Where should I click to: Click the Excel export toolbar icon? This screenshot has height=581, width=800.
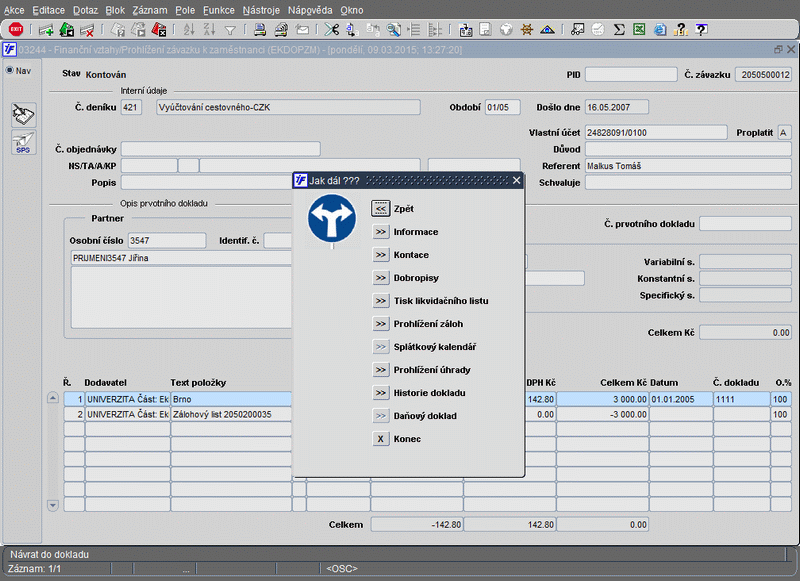[639, 29]
